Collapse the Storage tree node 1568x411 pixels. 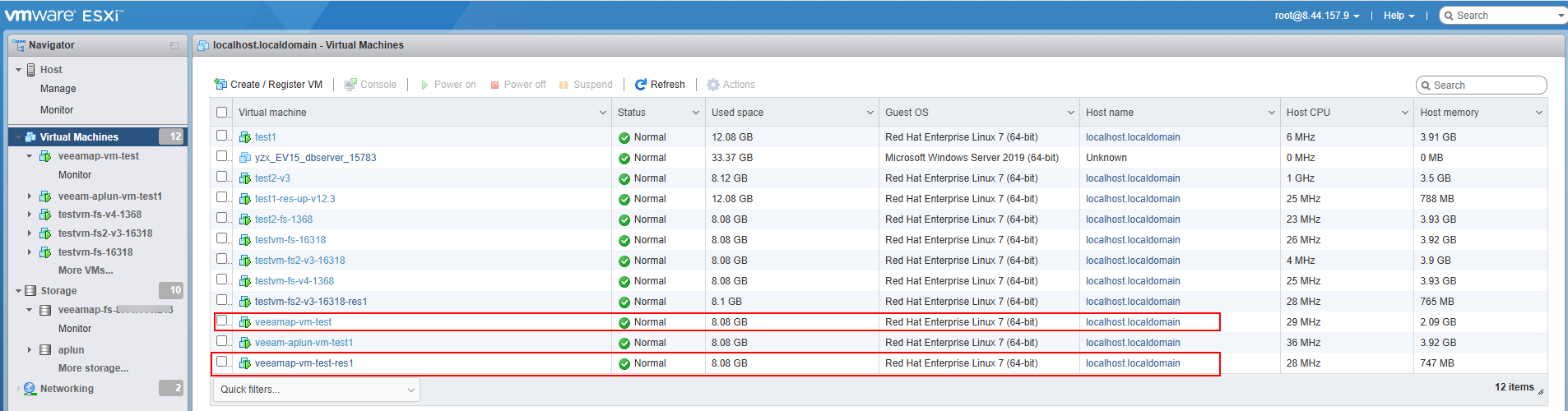(18, 291)
